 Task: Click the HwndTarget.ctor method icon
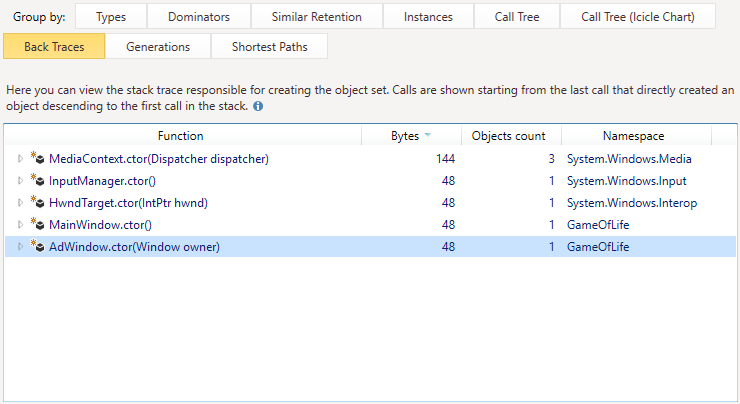click(x=37, y=203)
